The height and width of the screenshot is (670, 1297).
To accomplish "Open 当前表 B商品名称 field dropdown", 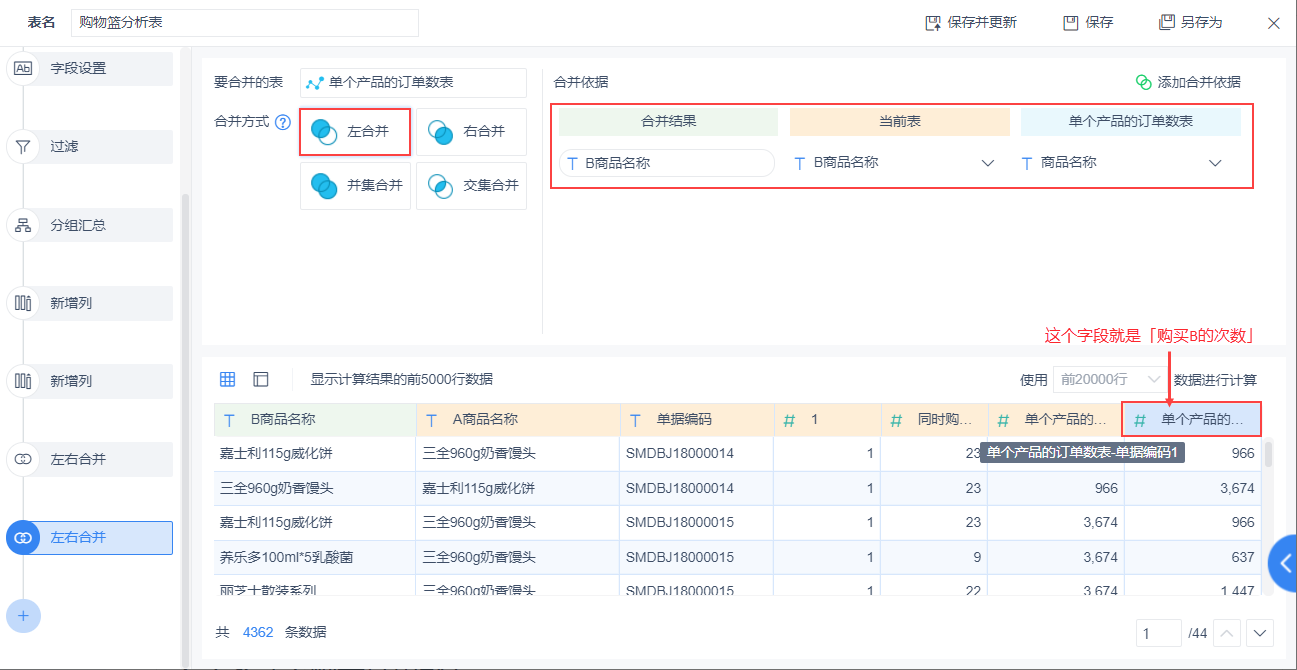I will [x=988, y=162].
